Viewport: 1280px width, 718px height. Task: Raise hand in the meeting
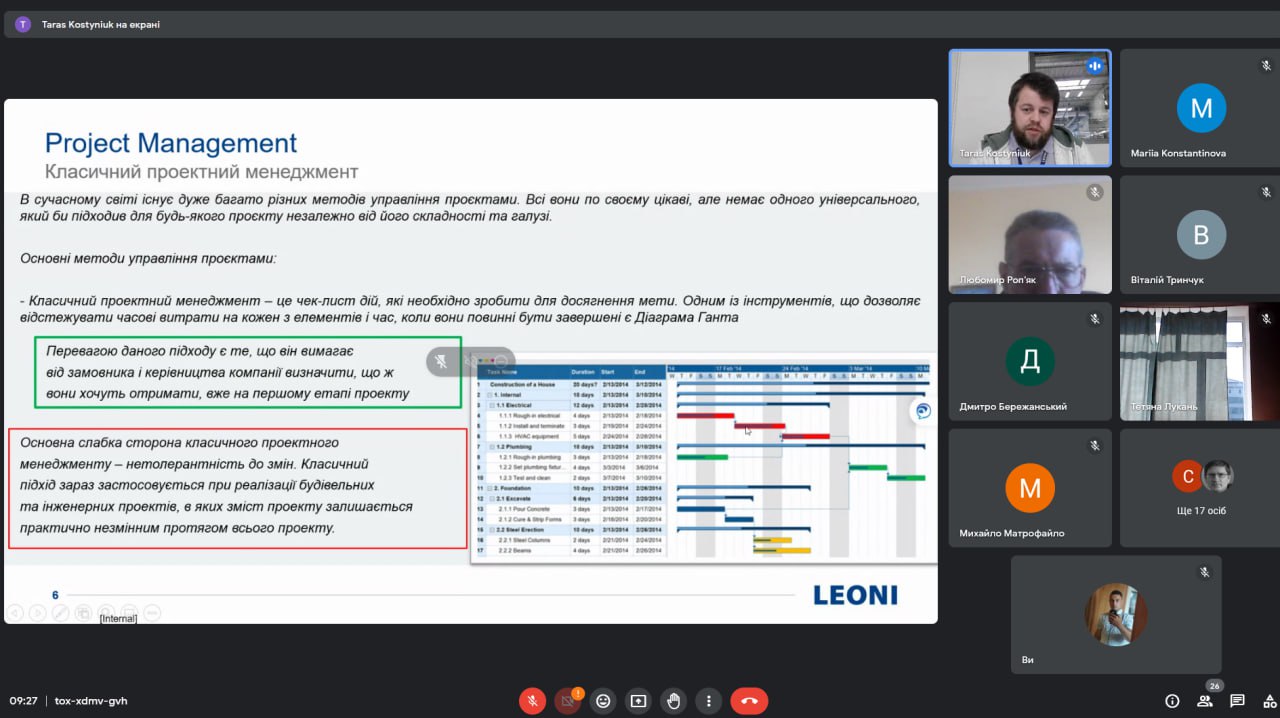[x=674, y=701]
